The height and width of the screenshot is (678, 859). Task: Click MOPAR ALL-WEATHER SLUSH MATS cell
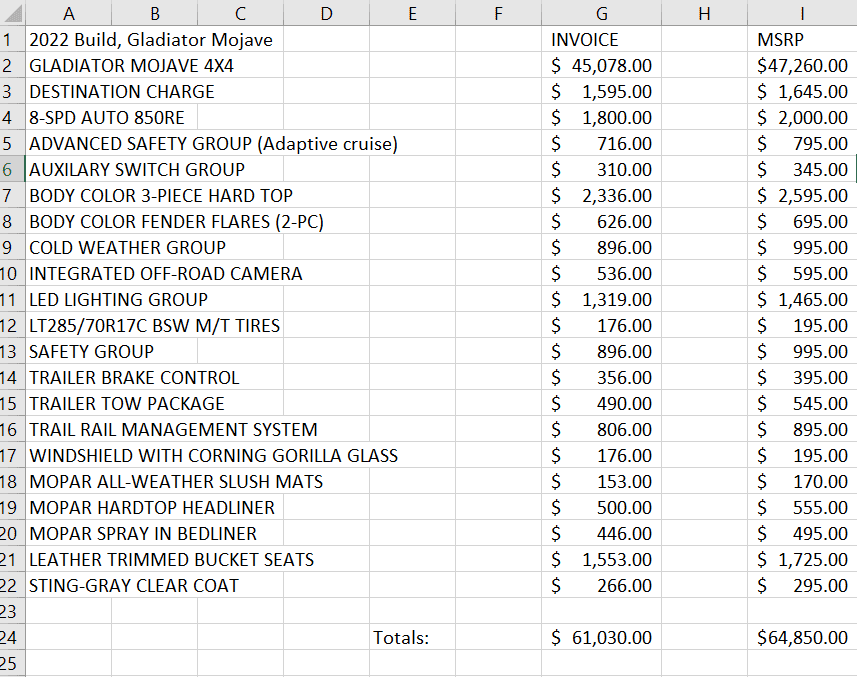click(176, 481)
